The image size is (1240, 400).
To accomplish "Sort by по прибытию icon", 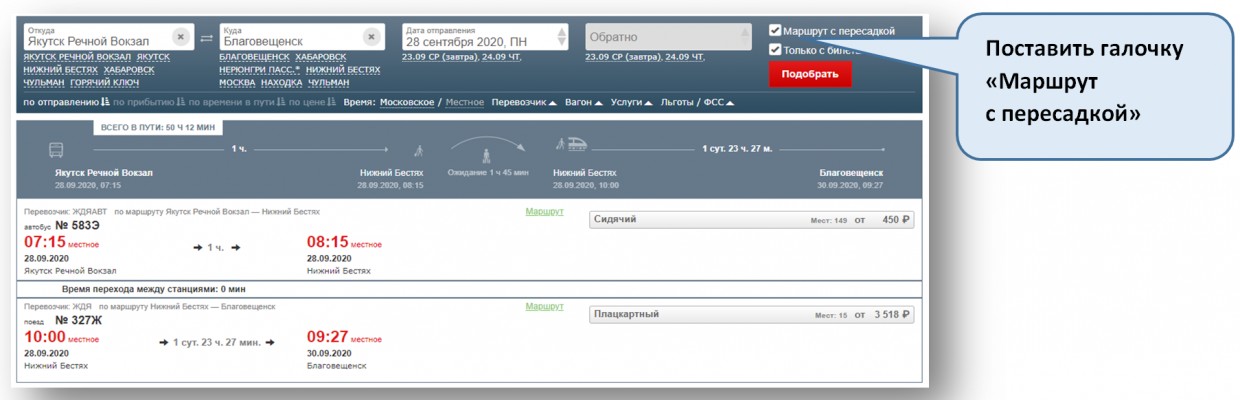I will [x=179, y=102].
